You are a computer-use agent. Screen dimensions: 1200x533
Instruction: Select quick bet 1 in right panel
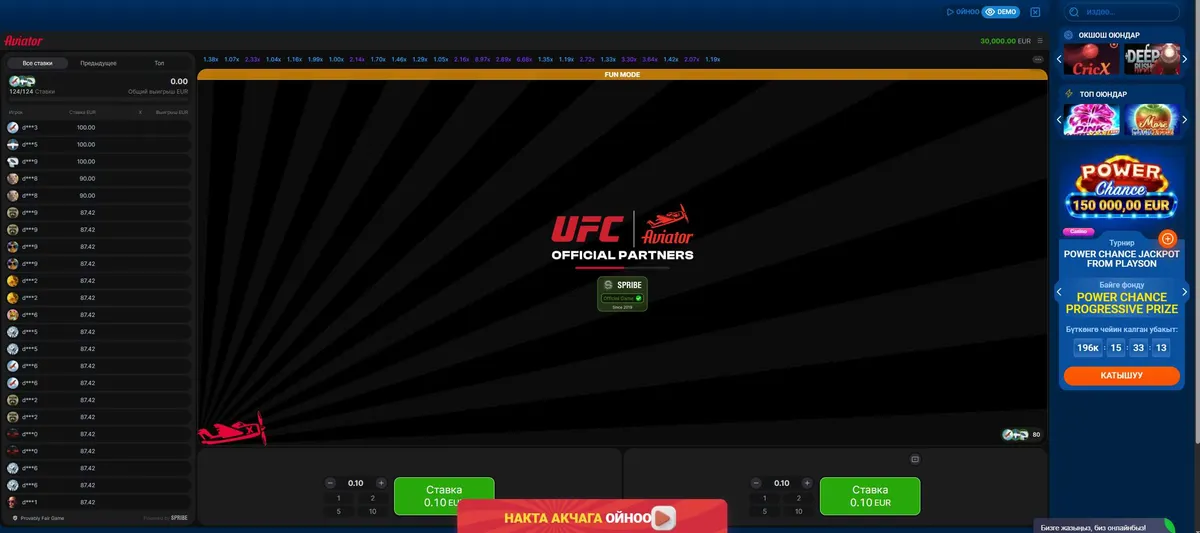click(x=765, y=498)
